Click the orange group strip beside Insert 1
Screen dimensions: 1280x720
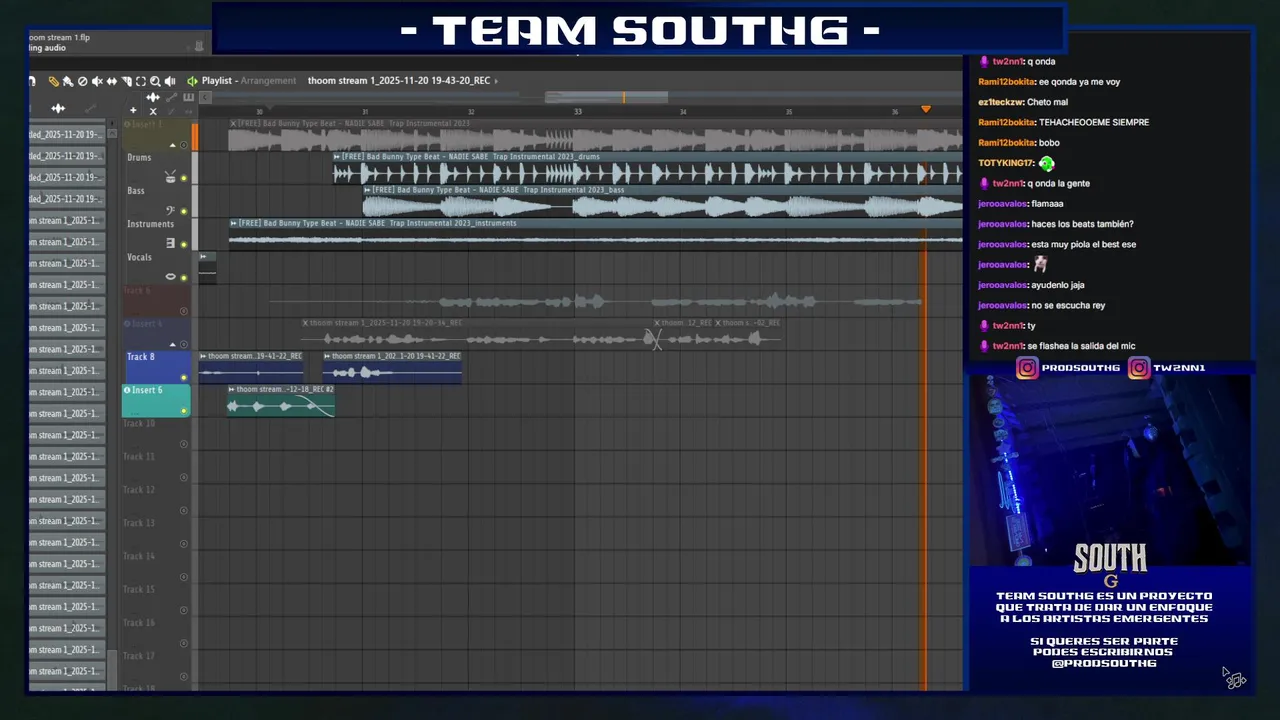195,137
